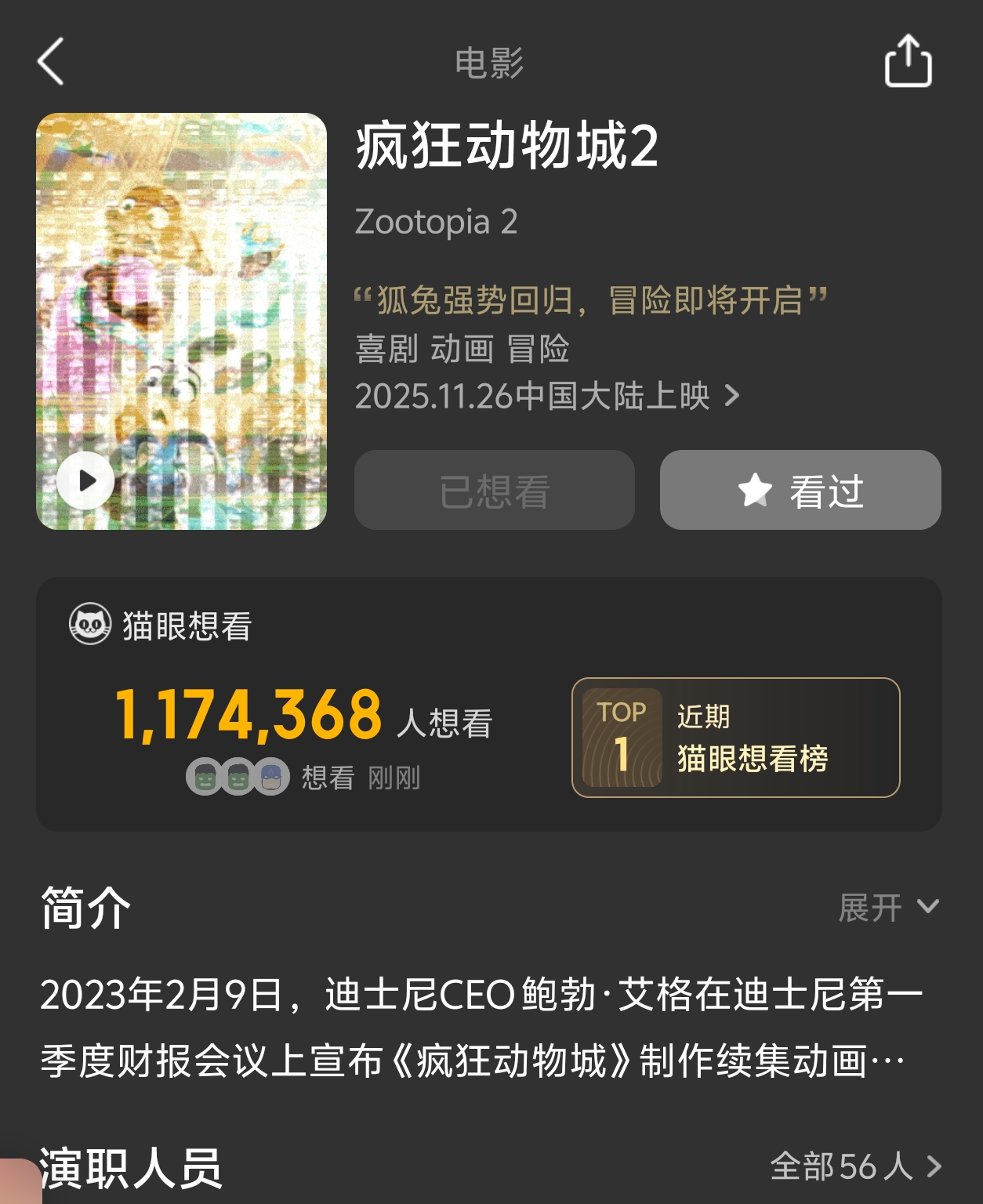Tap the 简介 section heading

pos(85,908)
